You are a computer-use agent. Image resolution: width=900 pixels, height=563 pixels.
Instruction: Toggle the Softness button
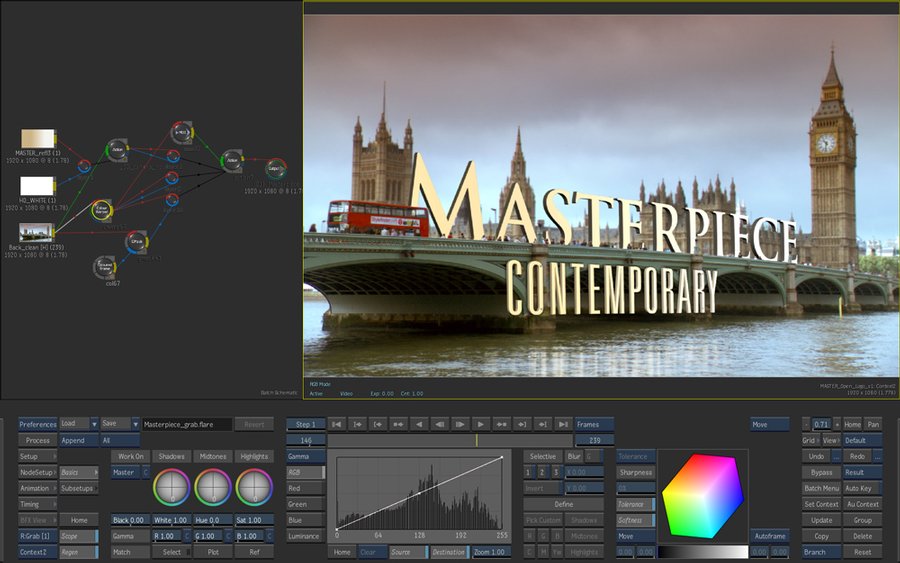click(x=636, y=520)
